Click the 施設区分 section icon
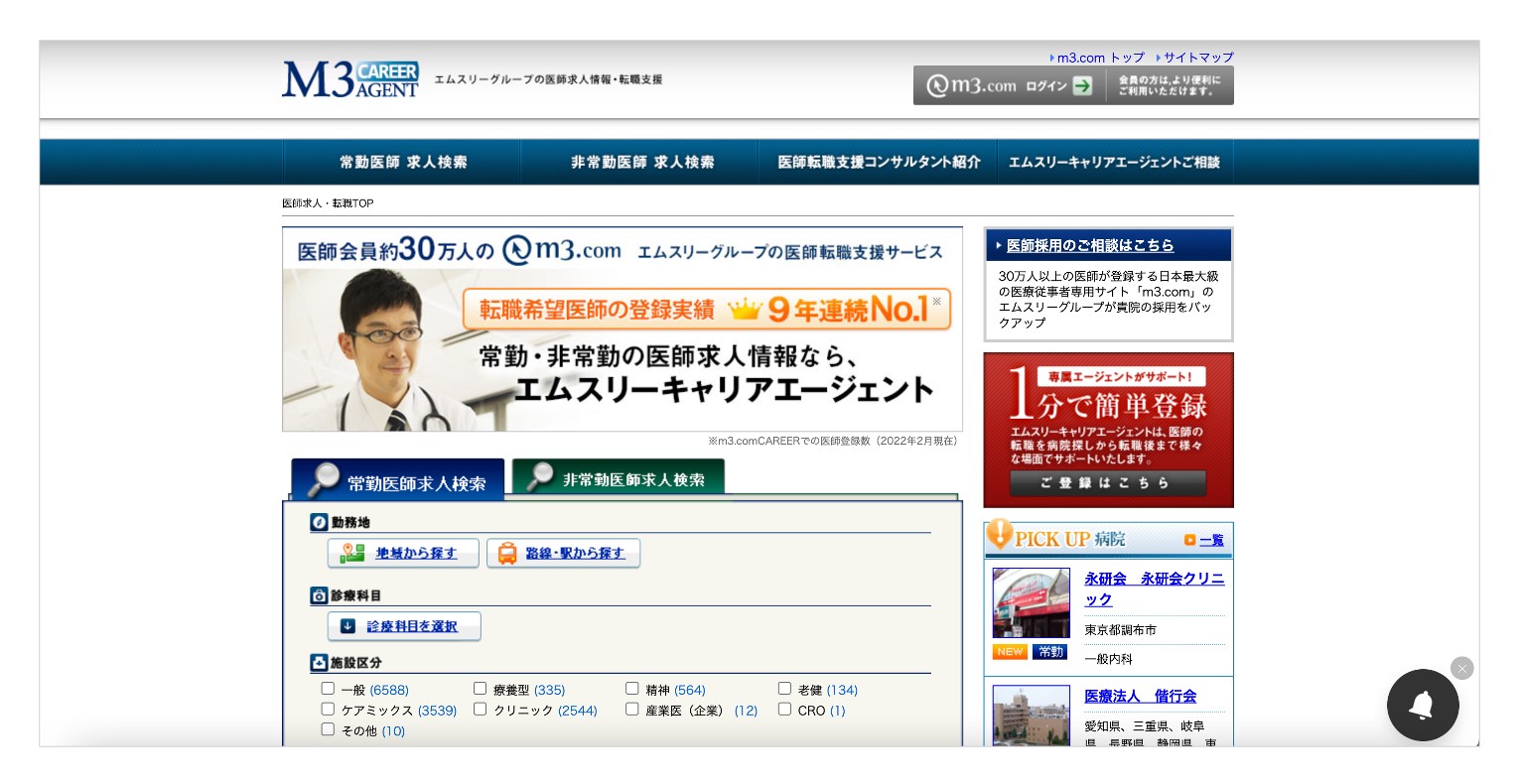Viewport: 1521px width, 784px height. [319, 662]
